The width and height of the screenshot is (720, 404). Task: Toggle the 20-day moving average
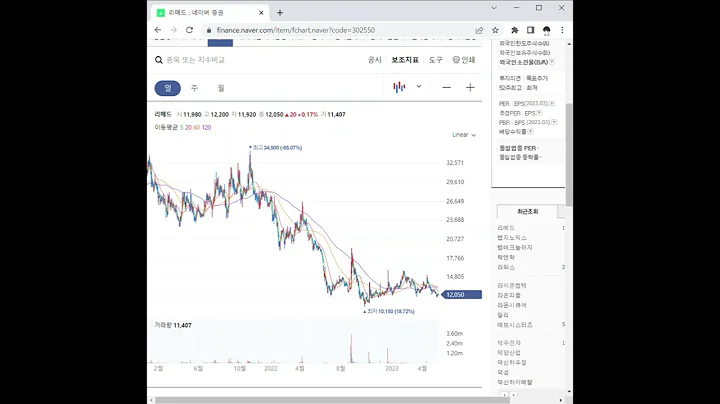click(188, 128)
